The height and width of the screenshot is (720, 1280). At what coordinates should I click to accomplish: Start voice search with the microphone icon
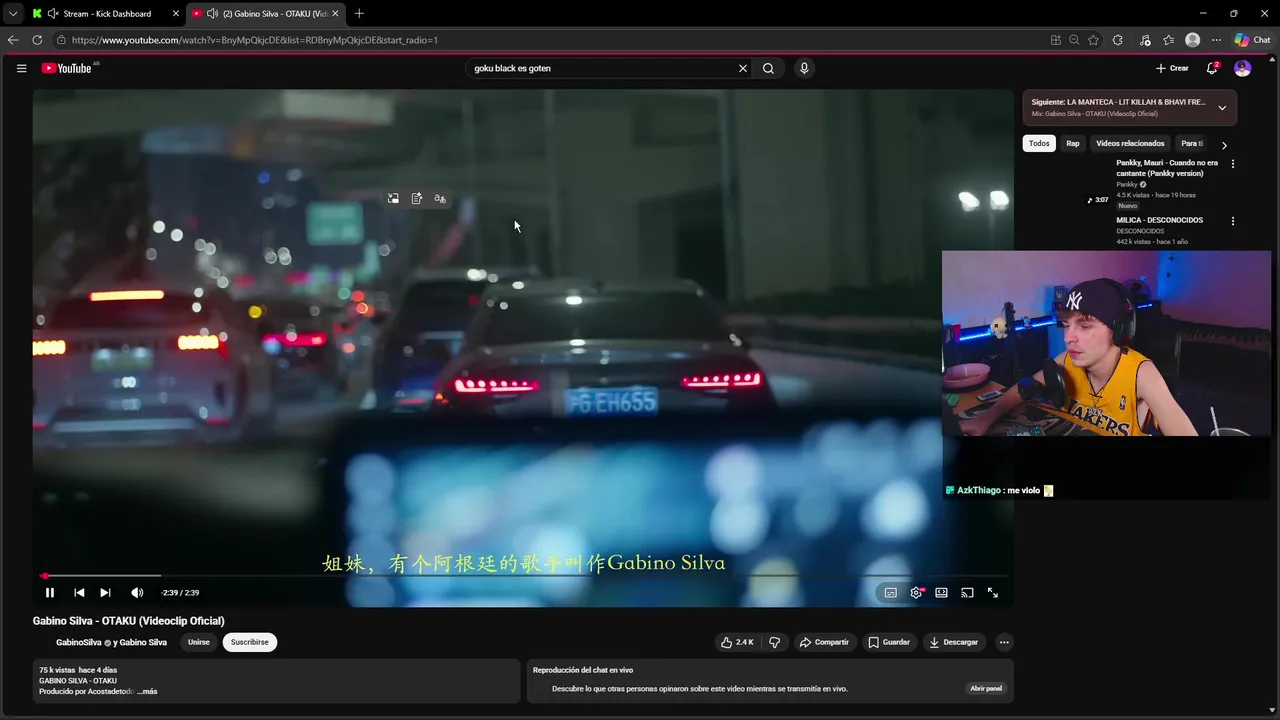tap(804, 68)
